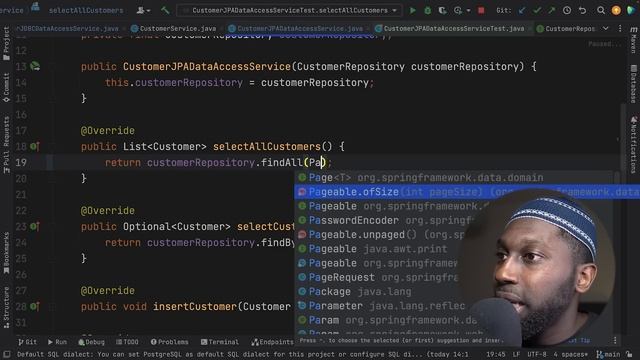The image size is (640, 360).
Task: Open the Notifications tool window
Action: pos(633,145)
